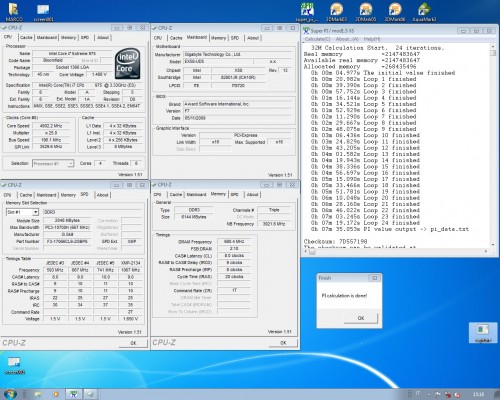Switch to the Cache tab in the processor CPU-Z window
The width and height of the screenshot is (500, 400).
(x=26, y=37)
